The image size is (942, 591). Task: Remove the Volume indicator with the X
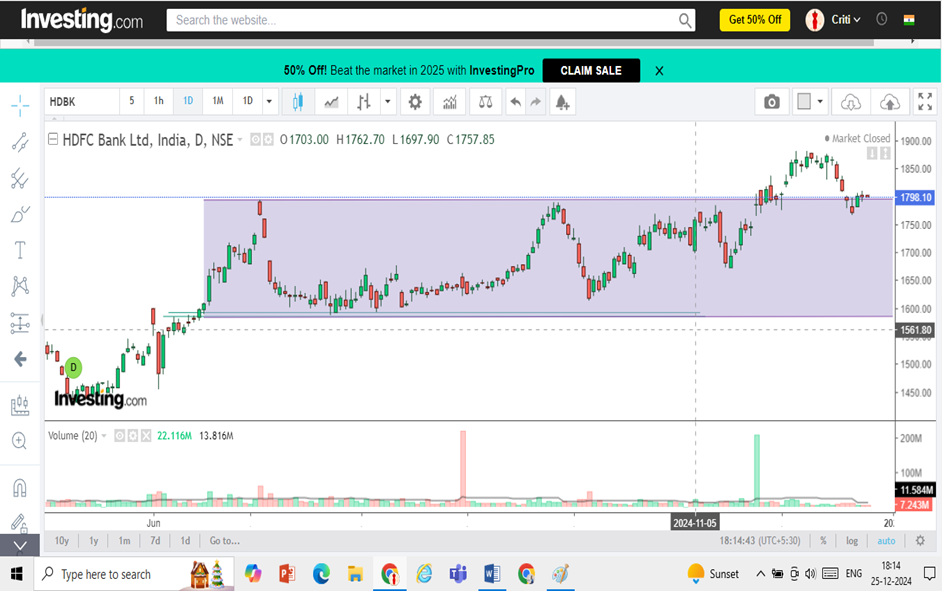click(x=146, y=435)
